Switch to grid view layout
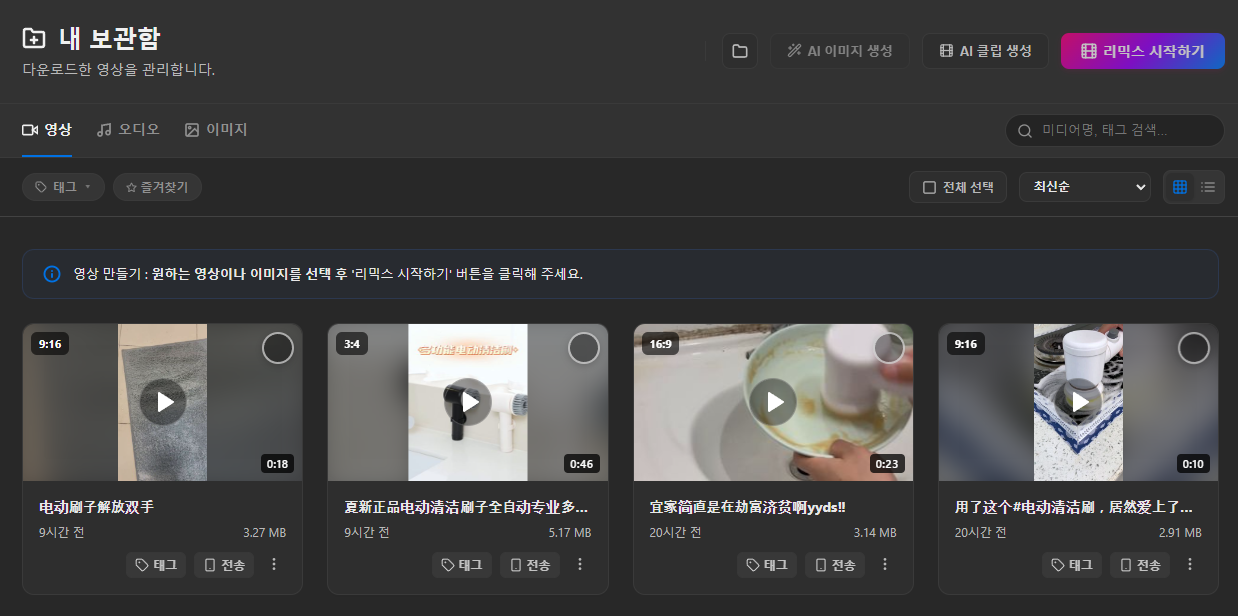The width and height of the screenshot is (1238, 616). (x=1180, y=187)
